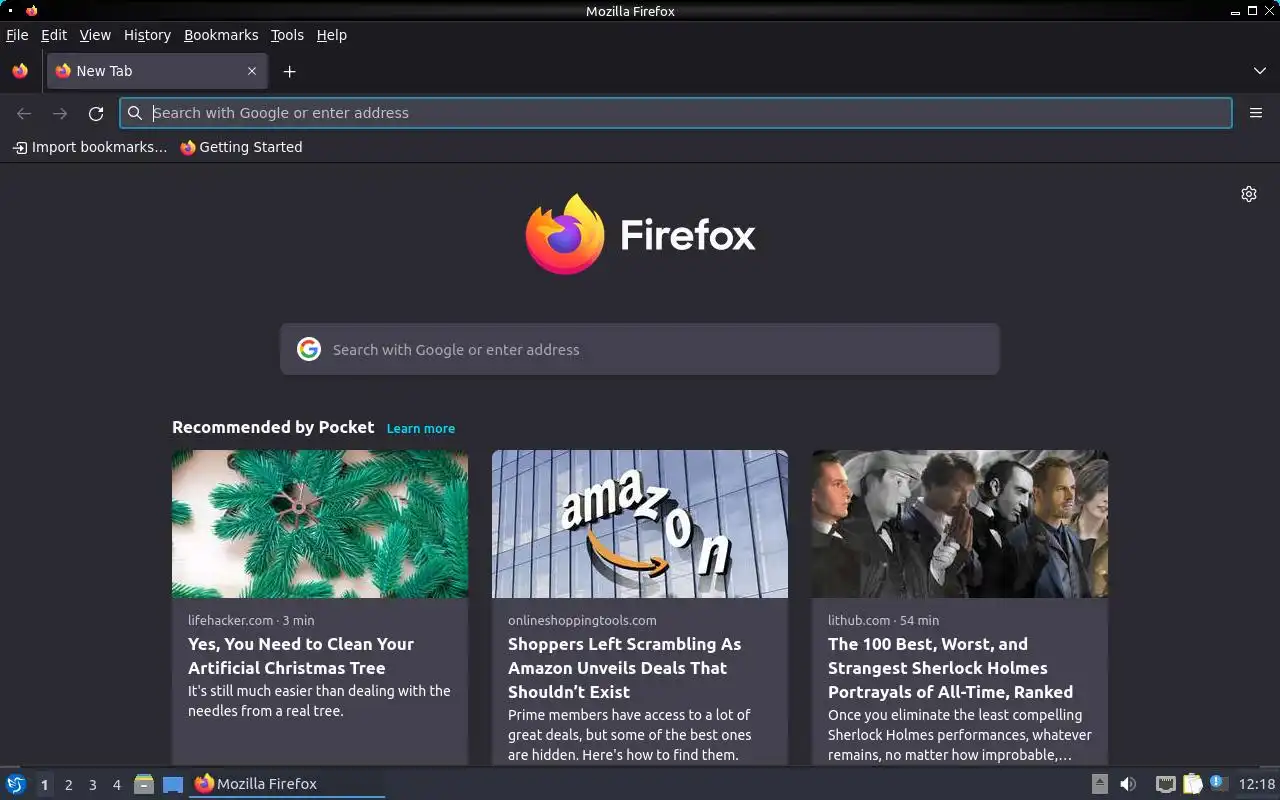Open a new tab with plus button
This screenshot has width=1280, height=800.
(289, 71)
